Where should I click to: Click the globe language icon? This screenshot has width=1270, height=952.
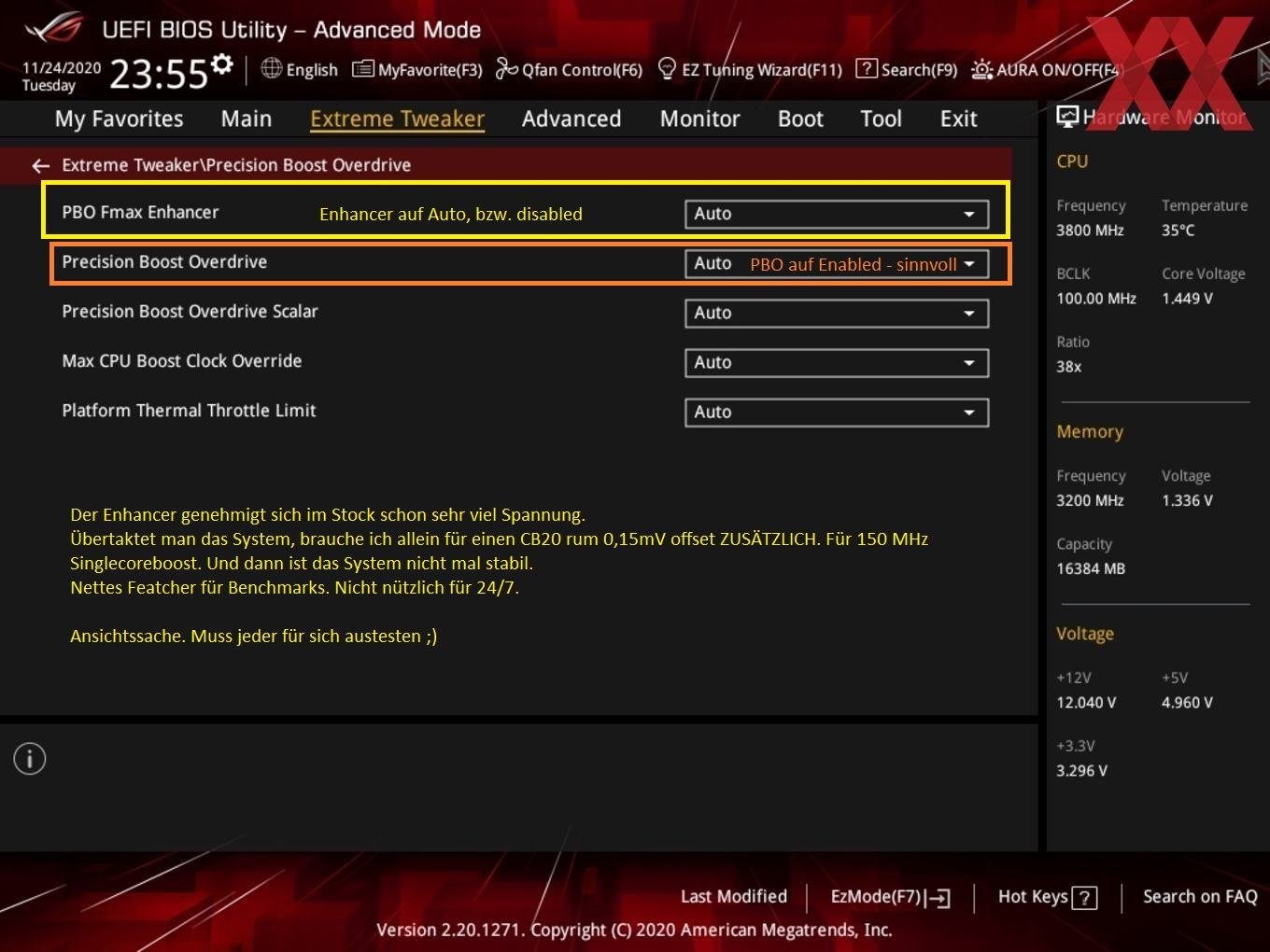coord(271,68)
